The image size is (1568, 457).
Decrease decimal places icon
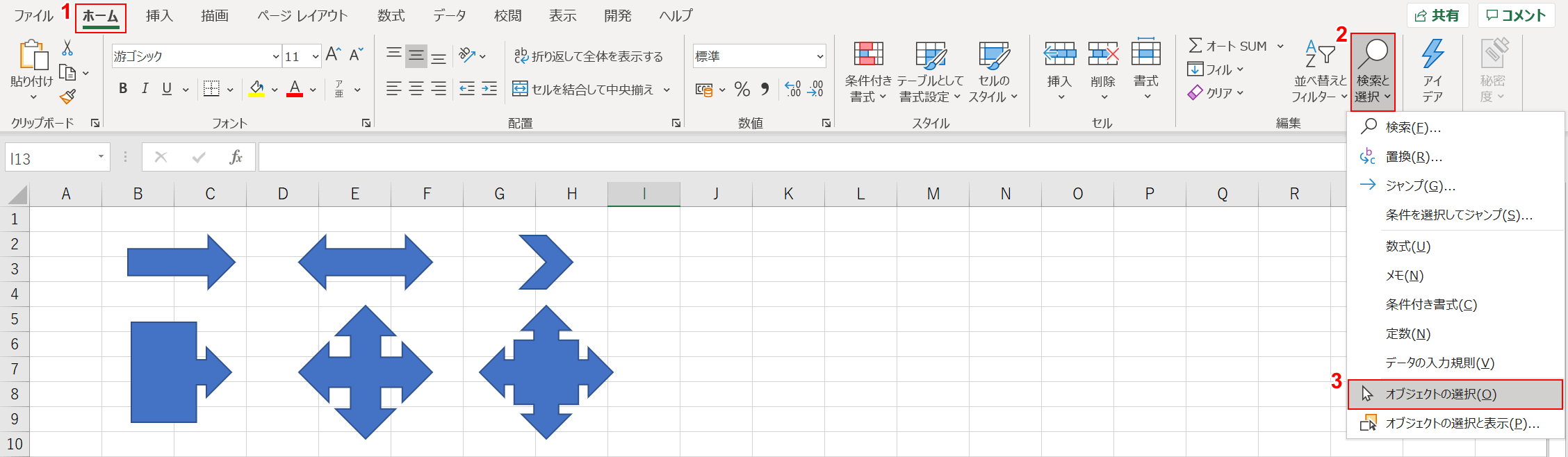[x=815, y=89]
